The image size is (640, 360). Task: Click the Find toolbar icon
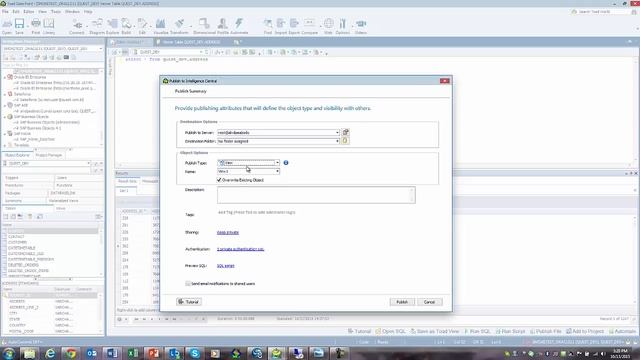[x=268, y=27]
